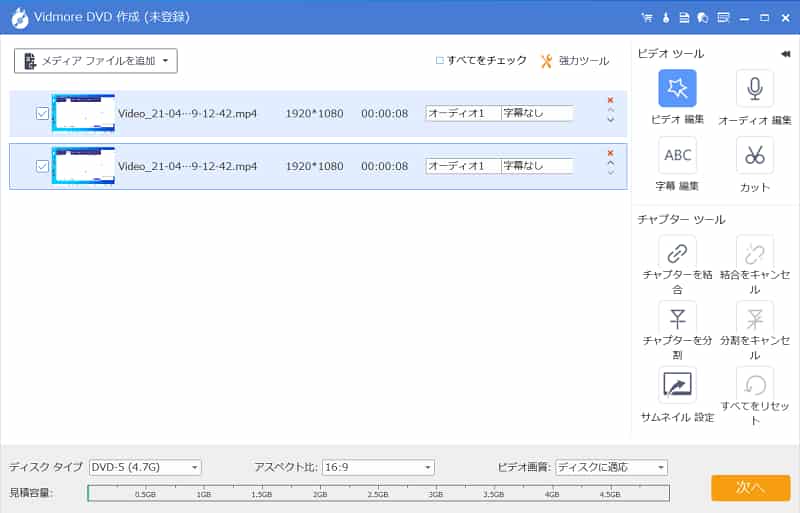
Task: Open the menu list icon in title bar
Action: (x=723, y=18)
